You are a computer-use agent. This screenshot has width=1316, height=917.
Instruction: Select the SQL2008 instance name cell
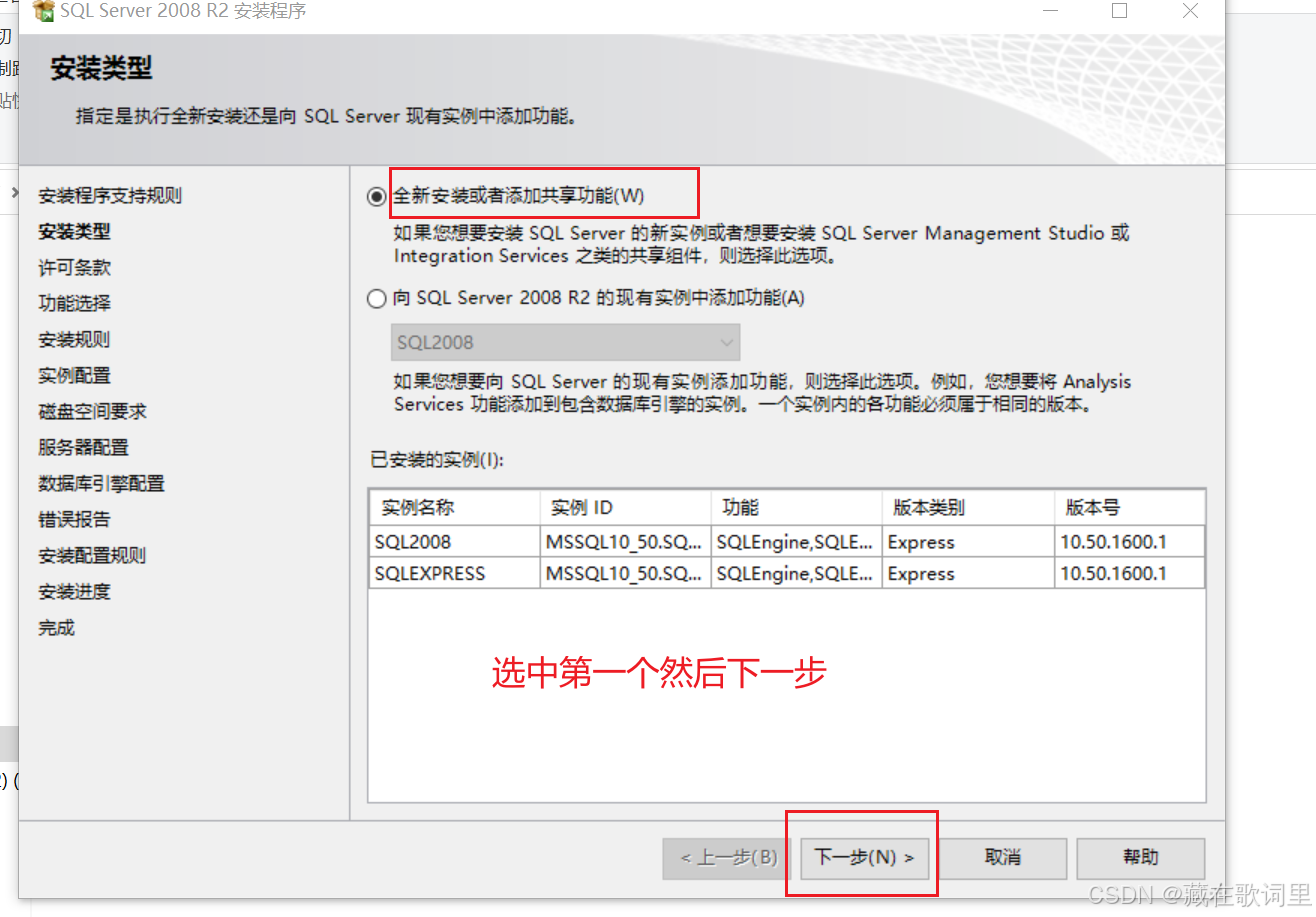(x=454, y=542)
